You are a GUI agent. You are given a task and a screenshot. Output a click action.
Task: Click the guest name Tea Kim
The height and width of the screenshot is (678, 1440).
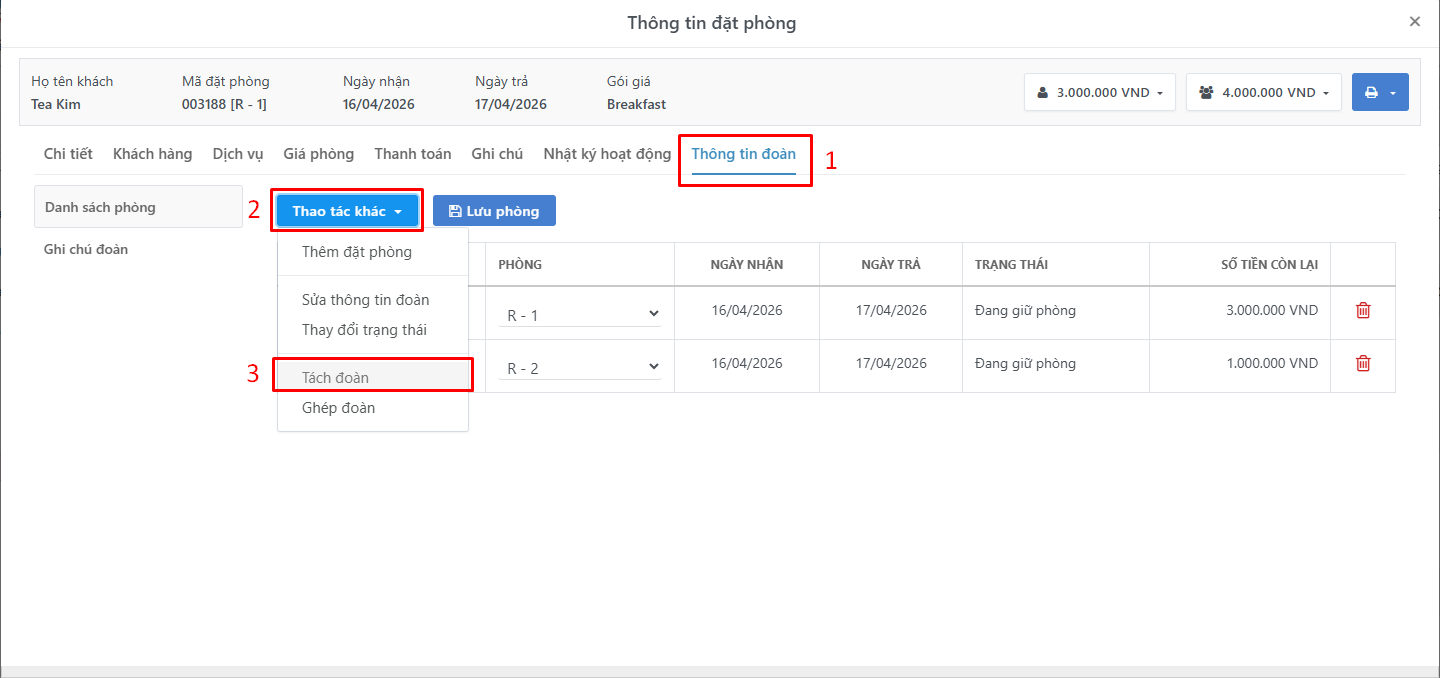pos(56,104)
